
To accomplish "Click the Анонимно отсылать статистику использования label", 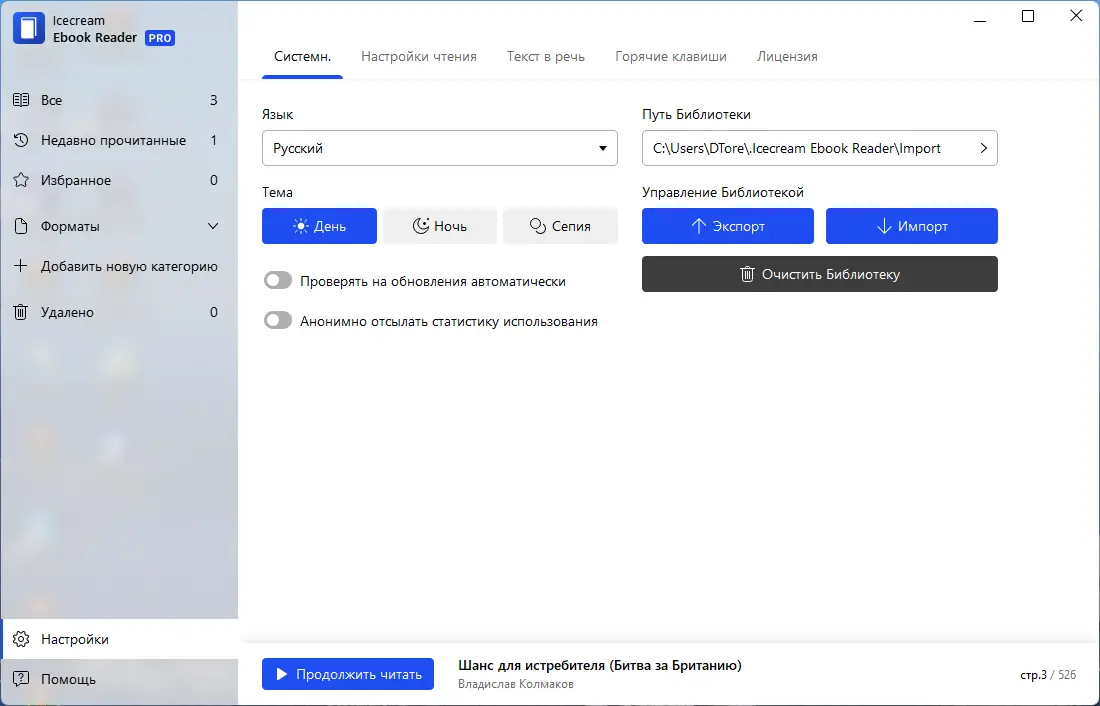I will (449, 321).
